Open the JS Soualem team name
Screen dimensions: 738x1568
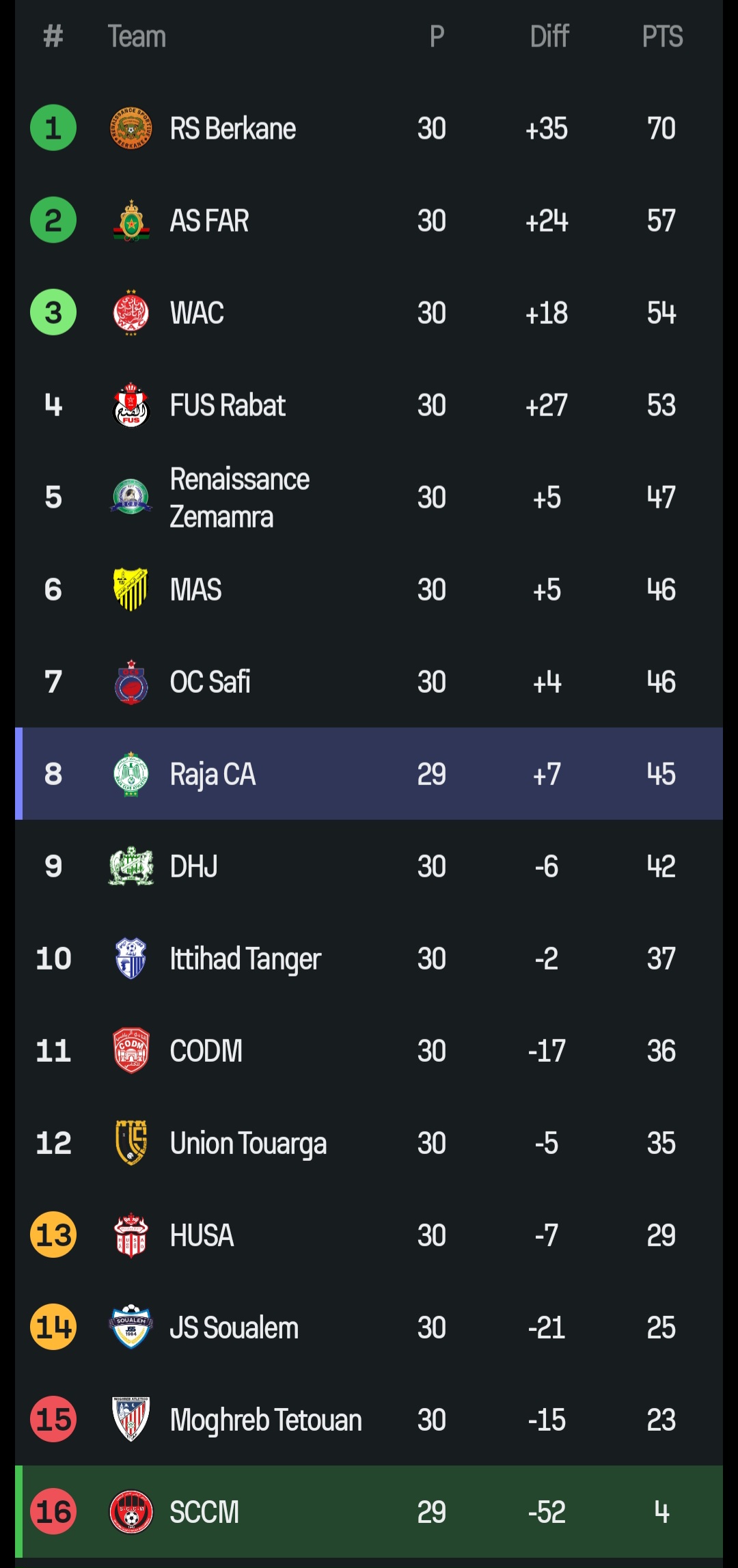point(234,1328)
